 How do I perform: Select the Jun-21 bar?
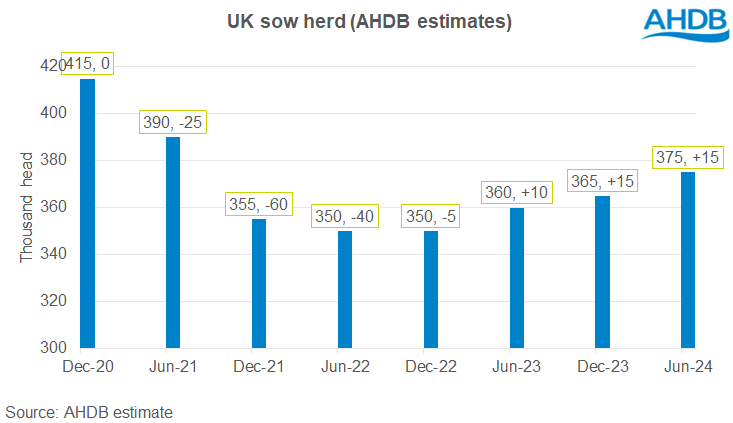(173, 243)
